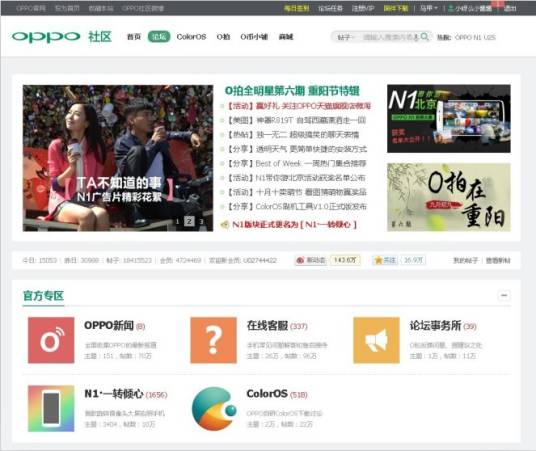Open the 帖子 search type dropdown

(346, 37)
